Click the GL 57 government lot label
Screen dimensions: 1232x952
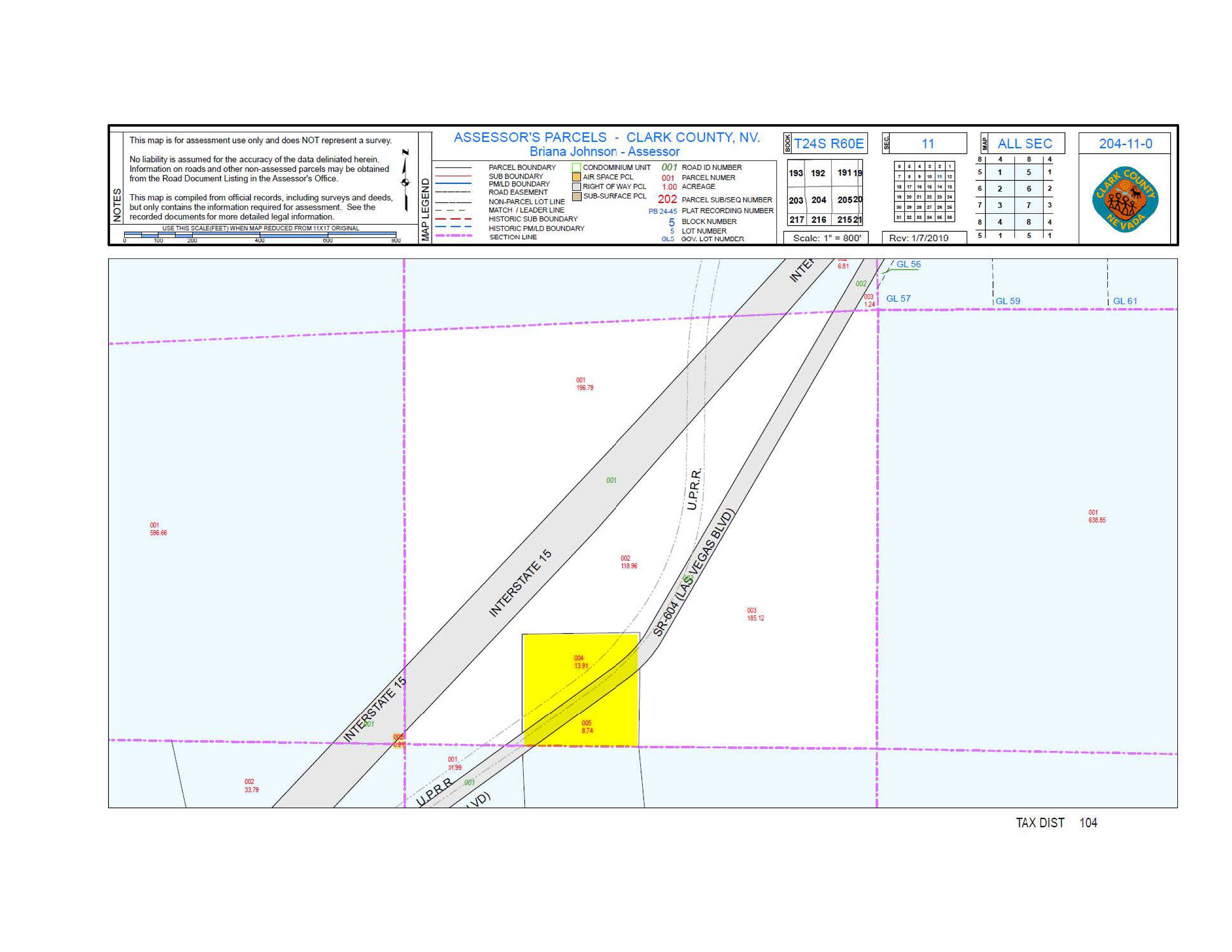(898, 299)
